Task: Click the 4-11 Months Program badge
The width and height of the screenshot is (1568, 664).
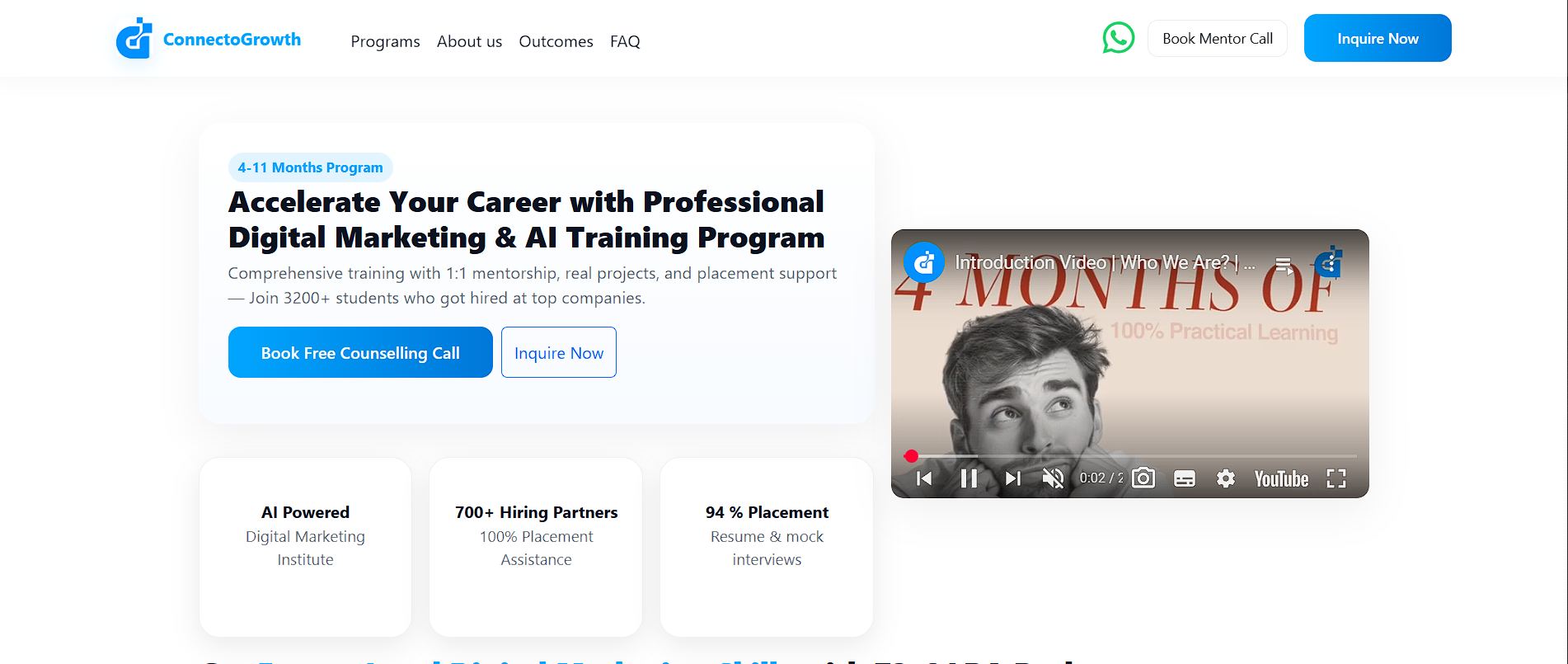Action: pyautogui.click(x=311, y=167)
